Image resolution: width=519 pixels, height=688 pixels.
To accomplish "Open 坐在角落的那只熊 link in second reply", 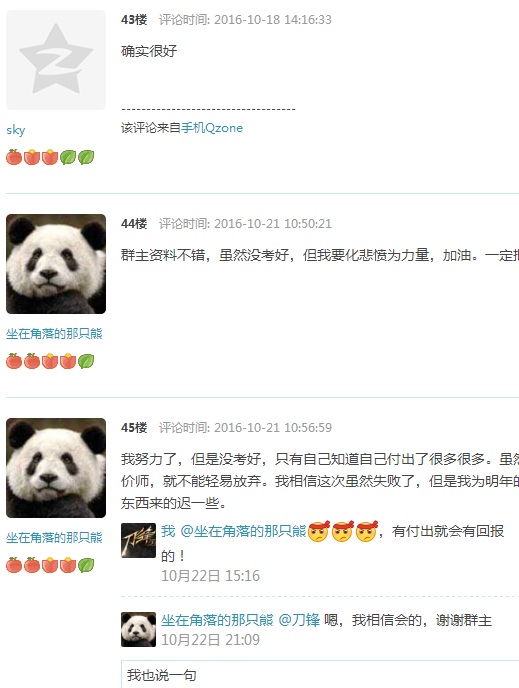I will [217, 620].
